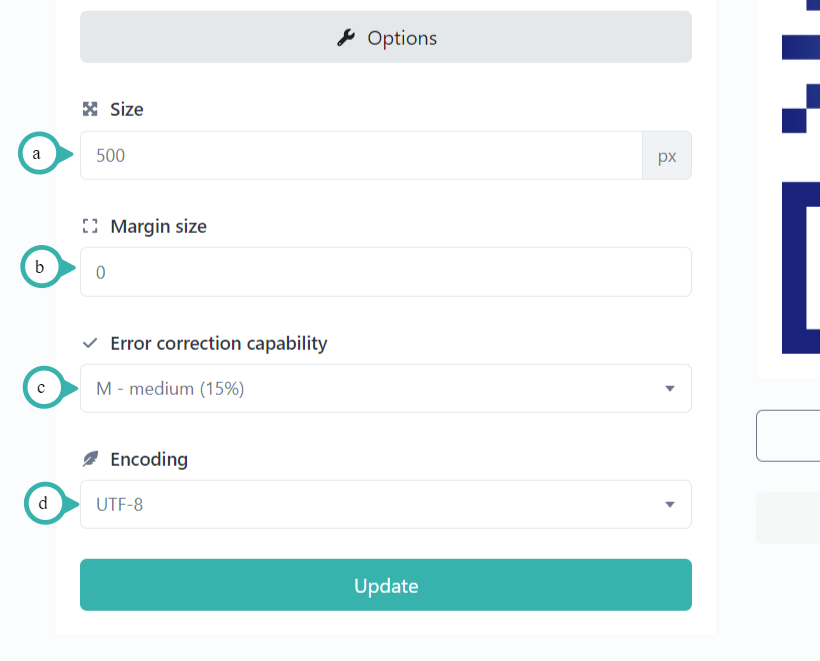Viewport: 820px width, 661px height.
Task: Select the Size input showing 500
Action: (x=360, y=155)
